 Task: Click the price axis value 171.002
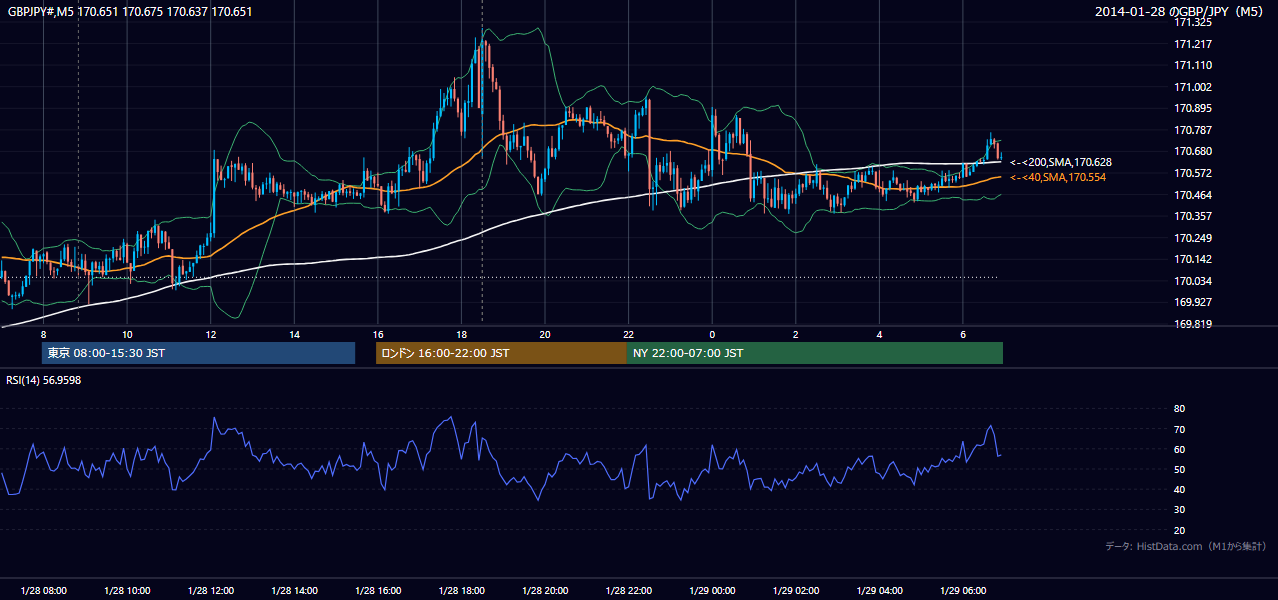[1193, 87]
